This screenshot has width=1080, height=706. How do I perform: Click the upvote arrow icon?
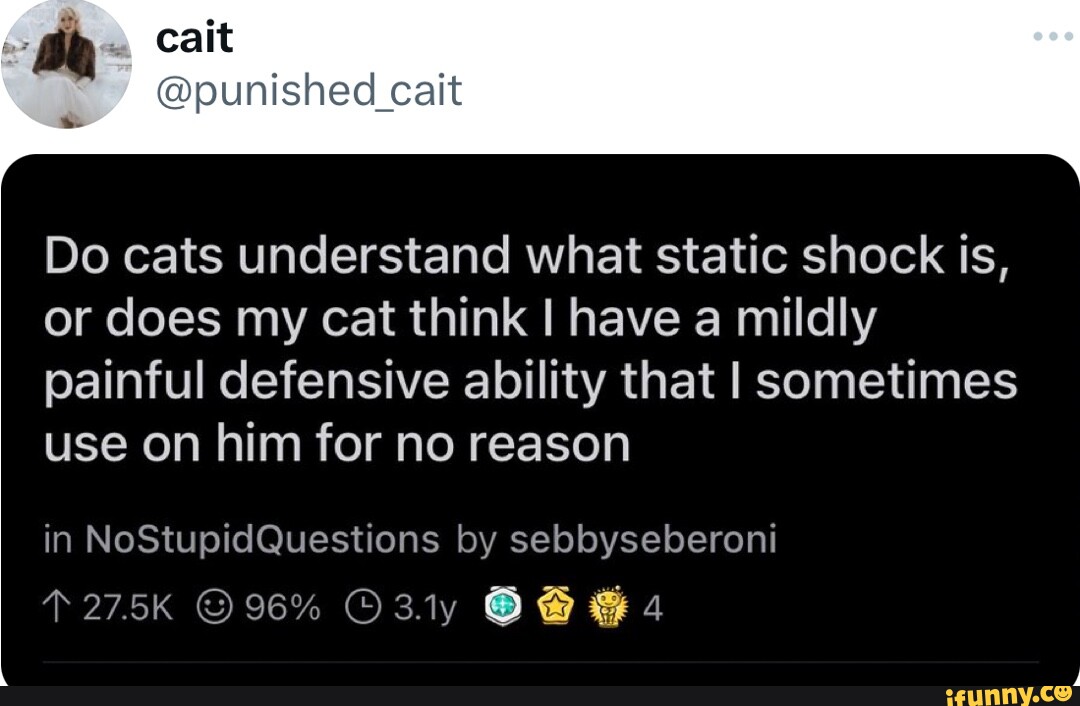(57, 605)
